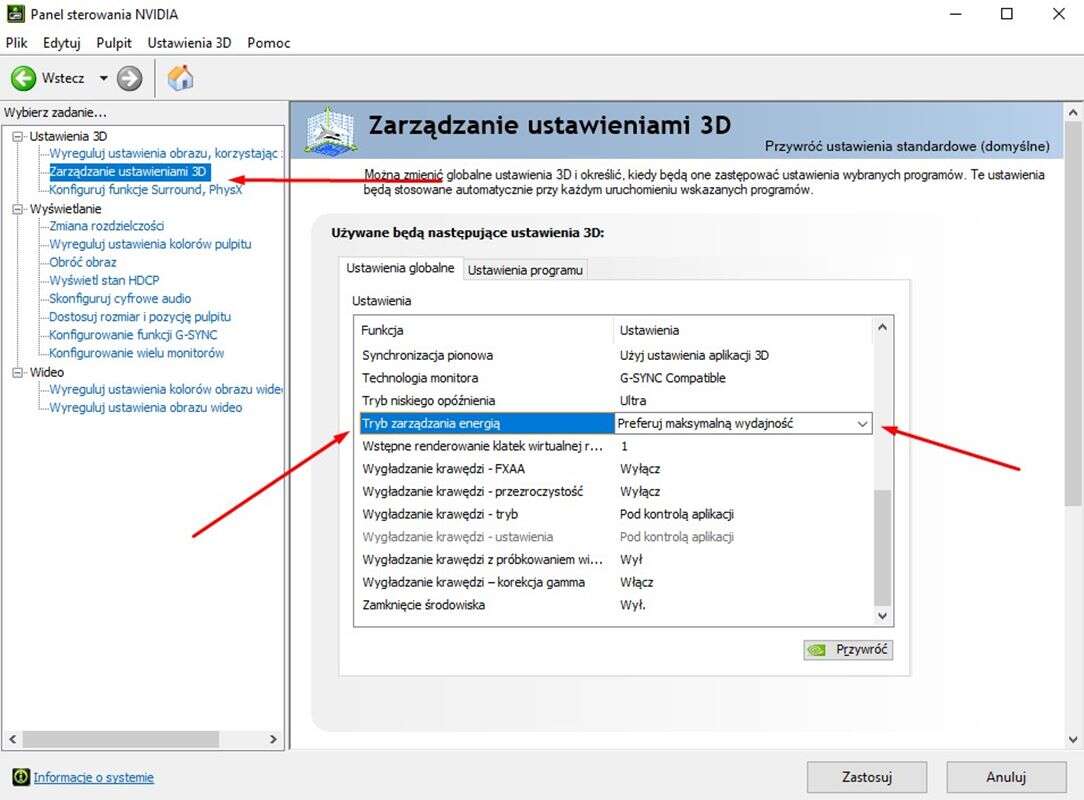Click the forward navigation arrow icon
The image size is (1084, 800).
tap(129, 78)
